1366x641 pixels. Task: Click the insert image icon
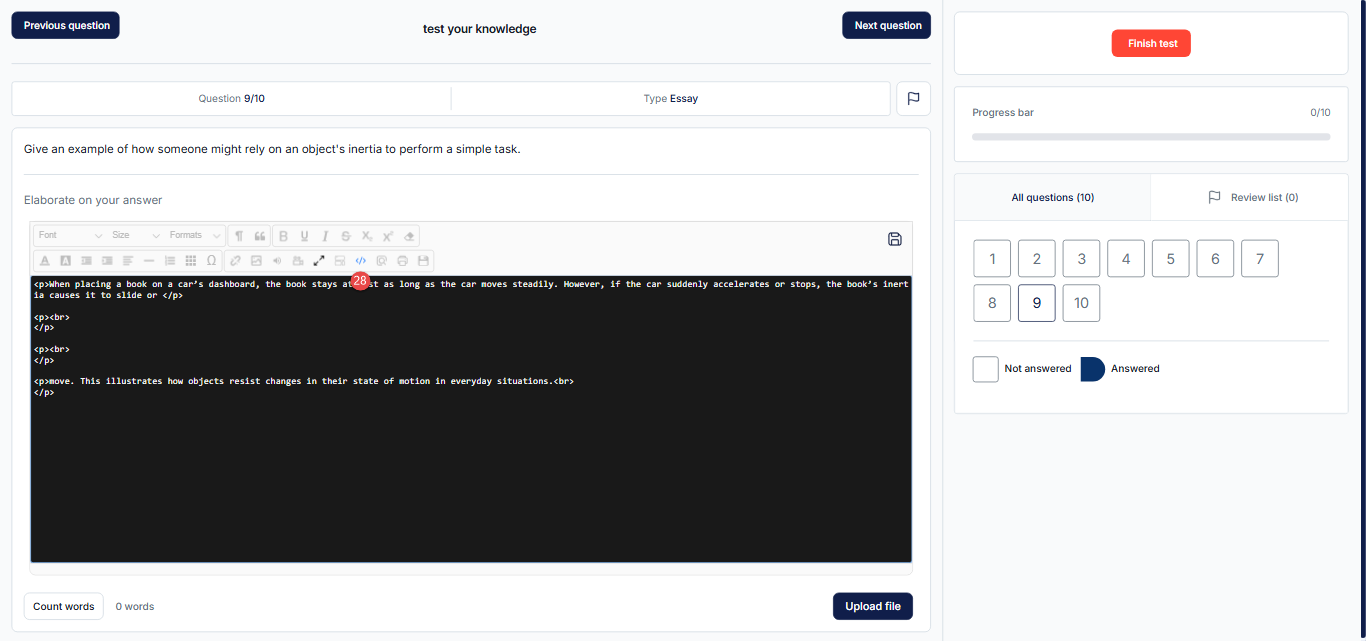pyautogui.click(x=256, y=261)
